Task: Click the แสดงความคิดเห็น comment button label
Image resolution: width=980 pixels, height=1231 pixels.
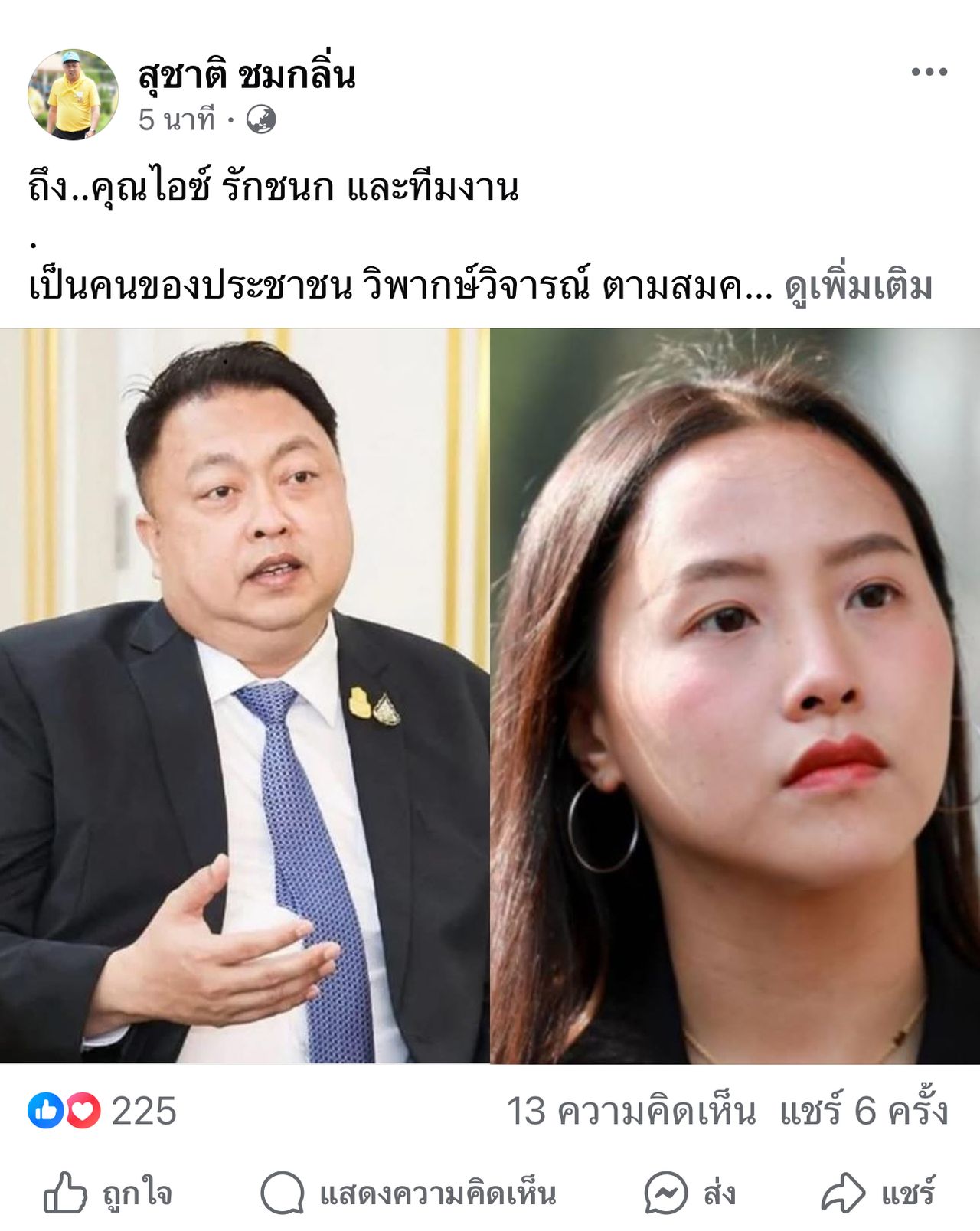Action: click(x=437, y=1193)
